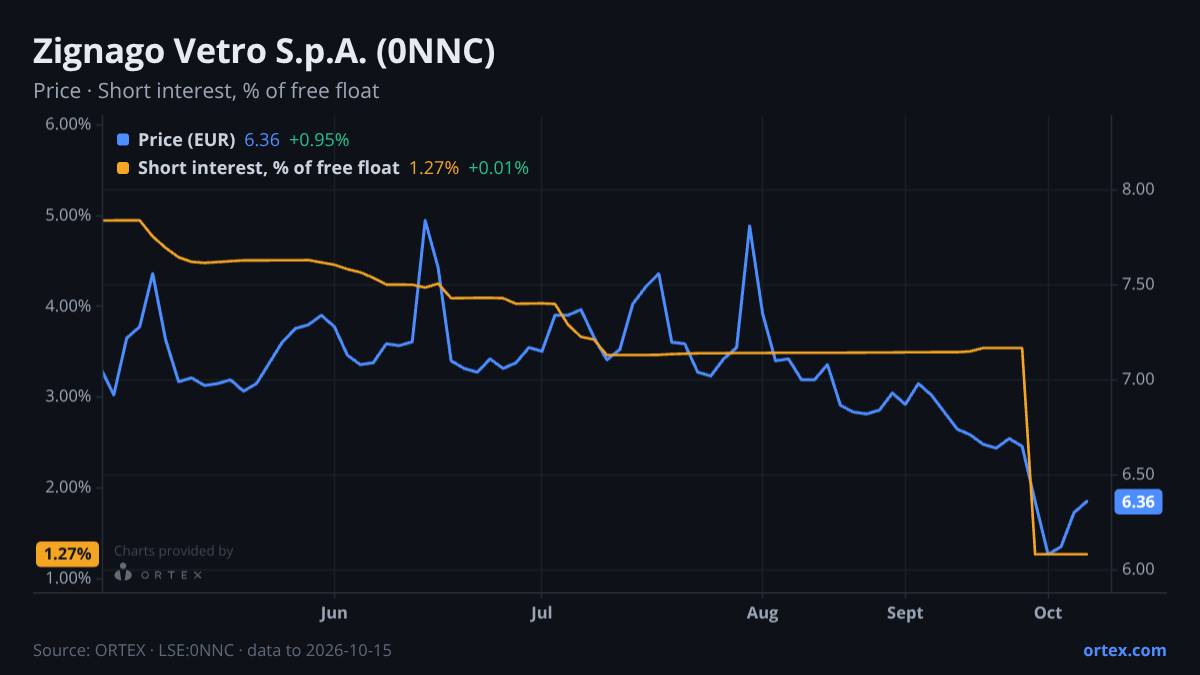Click the orange Short interest legend swatch

click(123, 168)
